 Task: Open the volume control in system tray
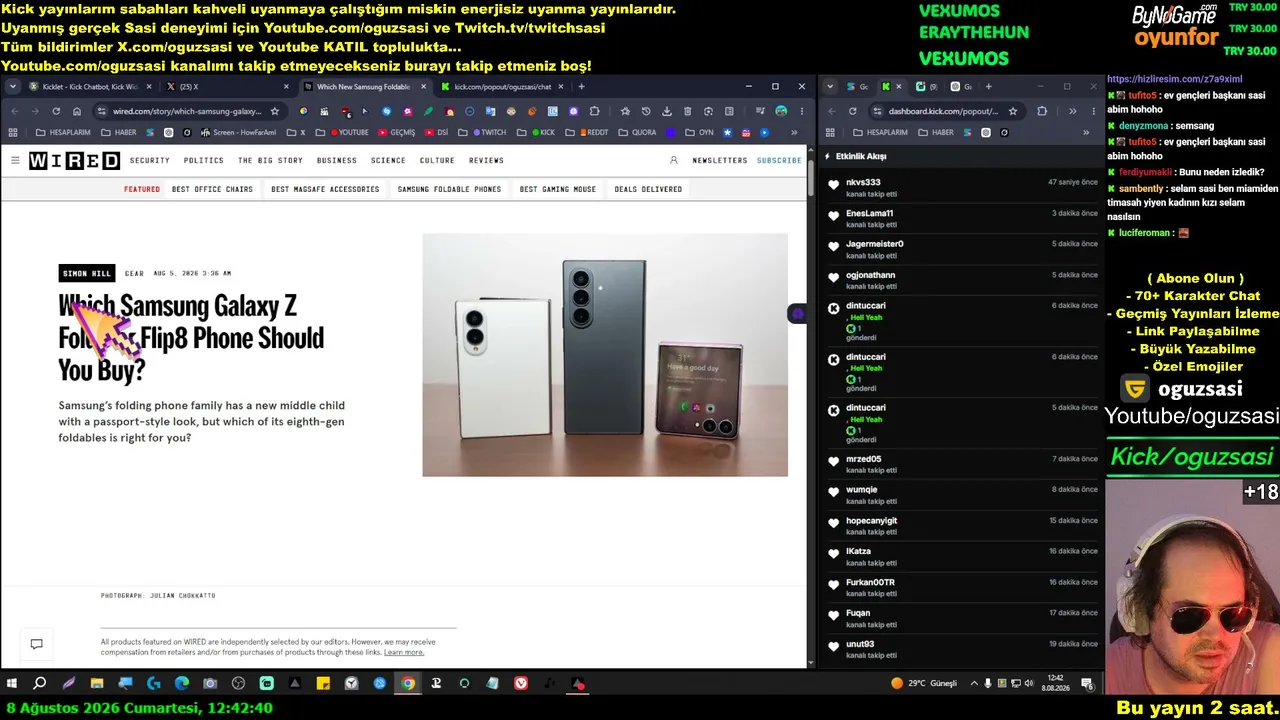(x=1029, y=684)
